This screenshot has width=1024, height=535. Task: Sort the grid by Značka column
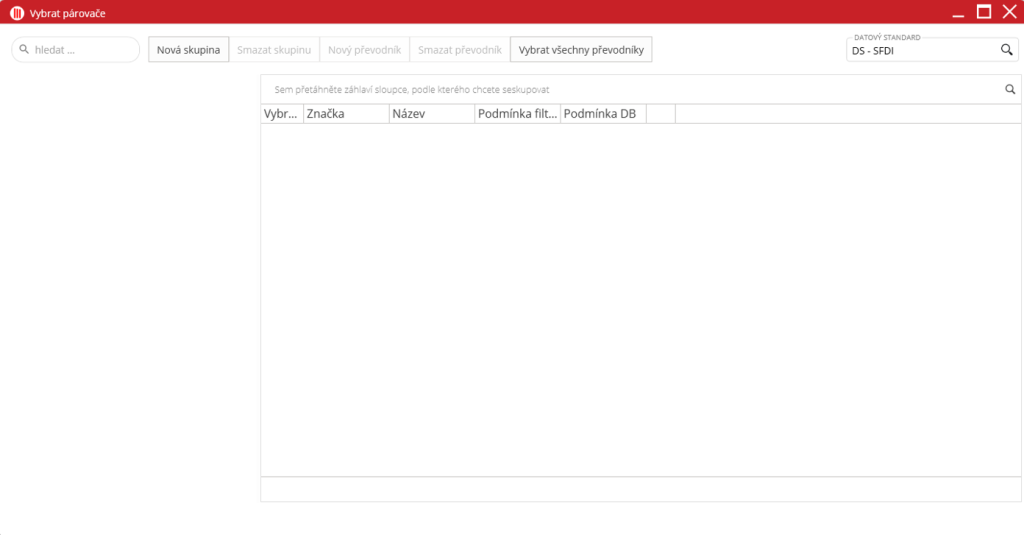pyautogui.click(x=346, y=114)
